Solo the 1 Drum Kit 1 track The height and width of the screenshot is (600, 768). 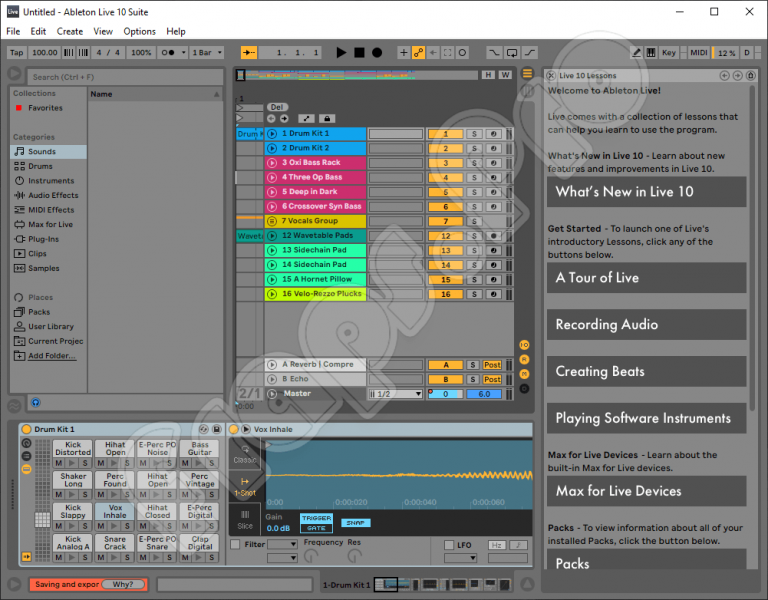[474, 133]
